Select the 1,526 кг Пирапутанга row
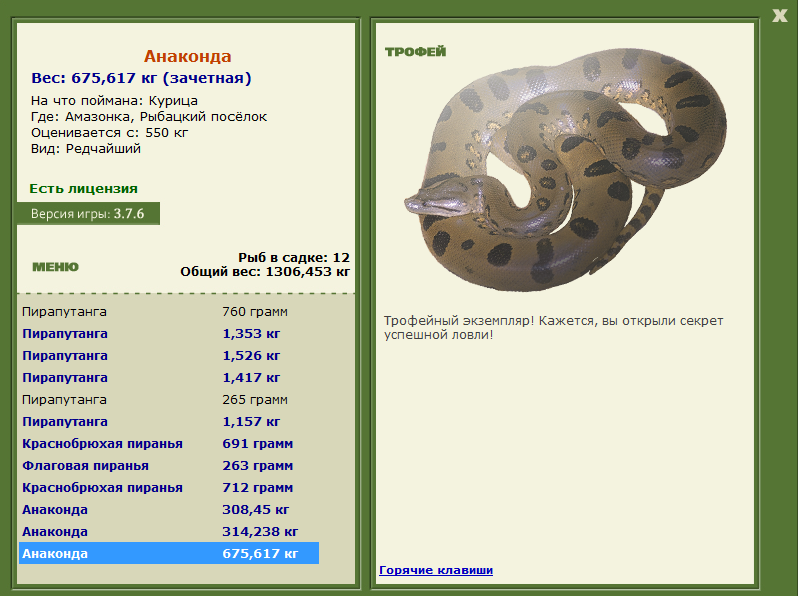 pos(169,355)
